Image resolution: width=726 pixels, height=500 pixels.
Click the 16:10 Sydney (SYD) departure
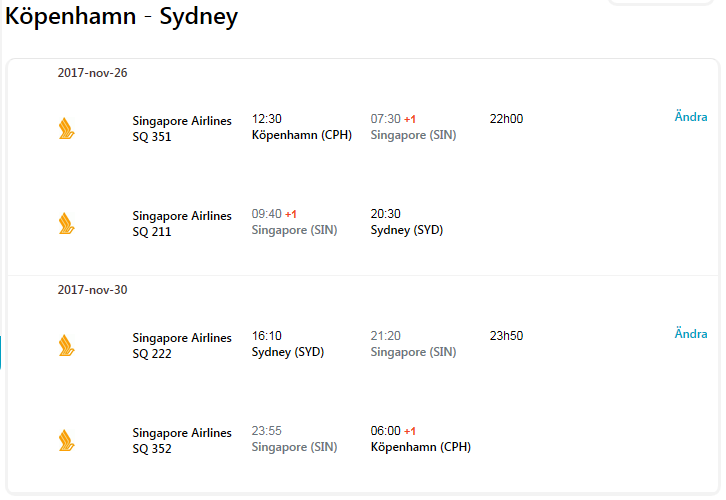288,345
